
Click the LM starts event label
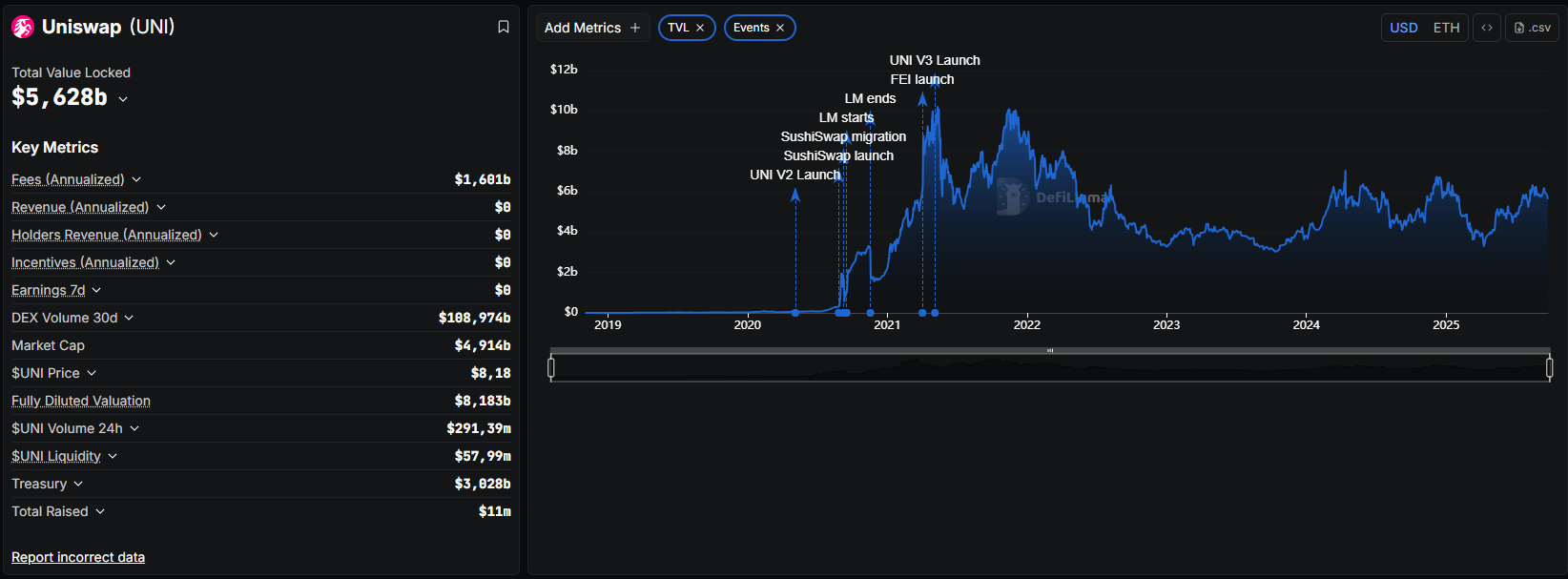tap(846, 117)
